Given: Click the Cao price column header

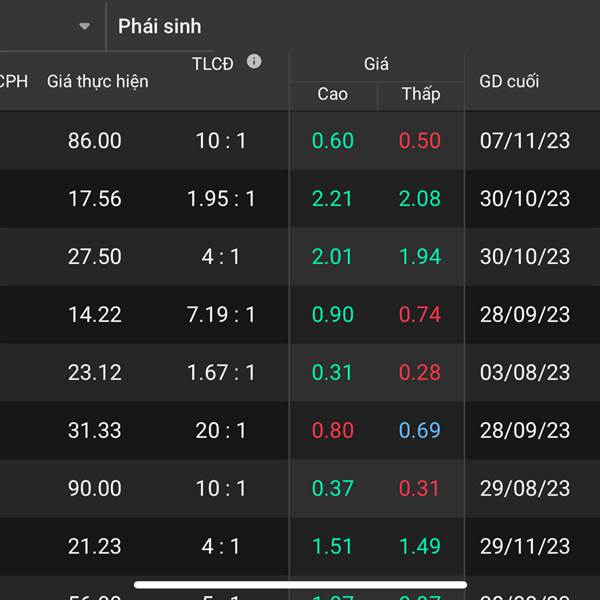Looking at the screenshot, I should point(333,95).
